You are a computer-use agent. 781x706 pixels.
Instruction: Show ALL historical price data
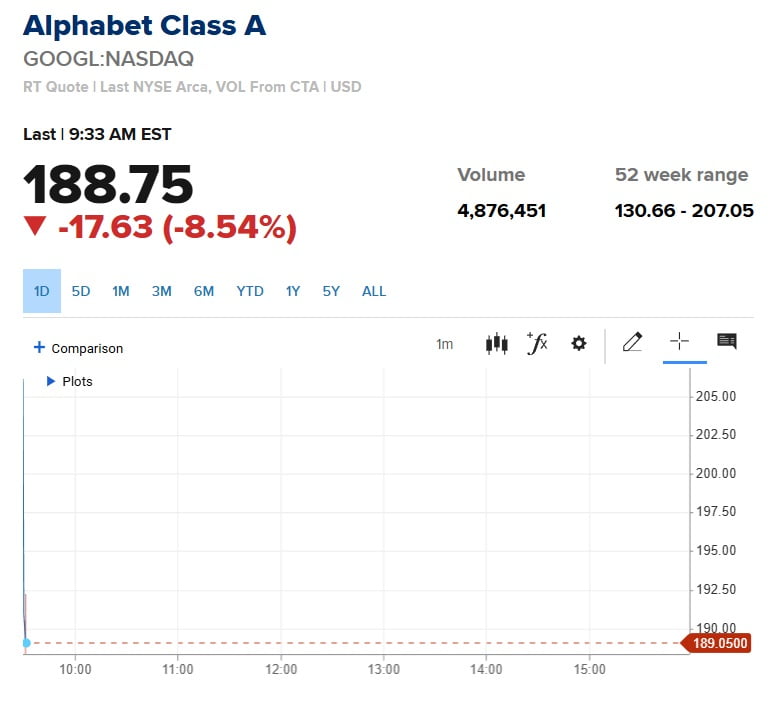pyautogui.click(x=374, y=291)
